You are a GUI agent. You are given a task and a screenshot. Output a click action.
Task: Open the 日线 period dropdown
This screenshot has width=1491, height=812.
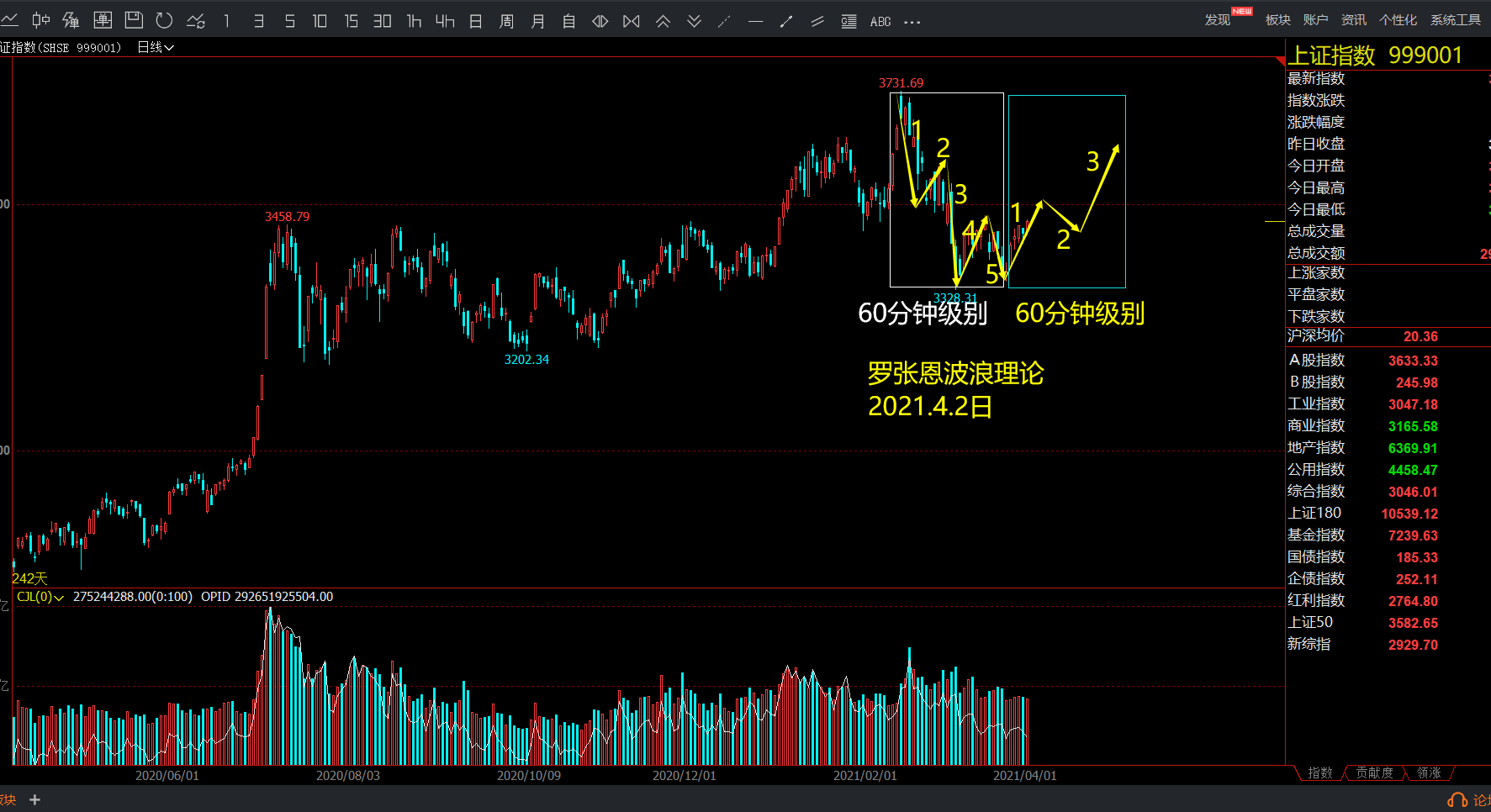point(156,48)
